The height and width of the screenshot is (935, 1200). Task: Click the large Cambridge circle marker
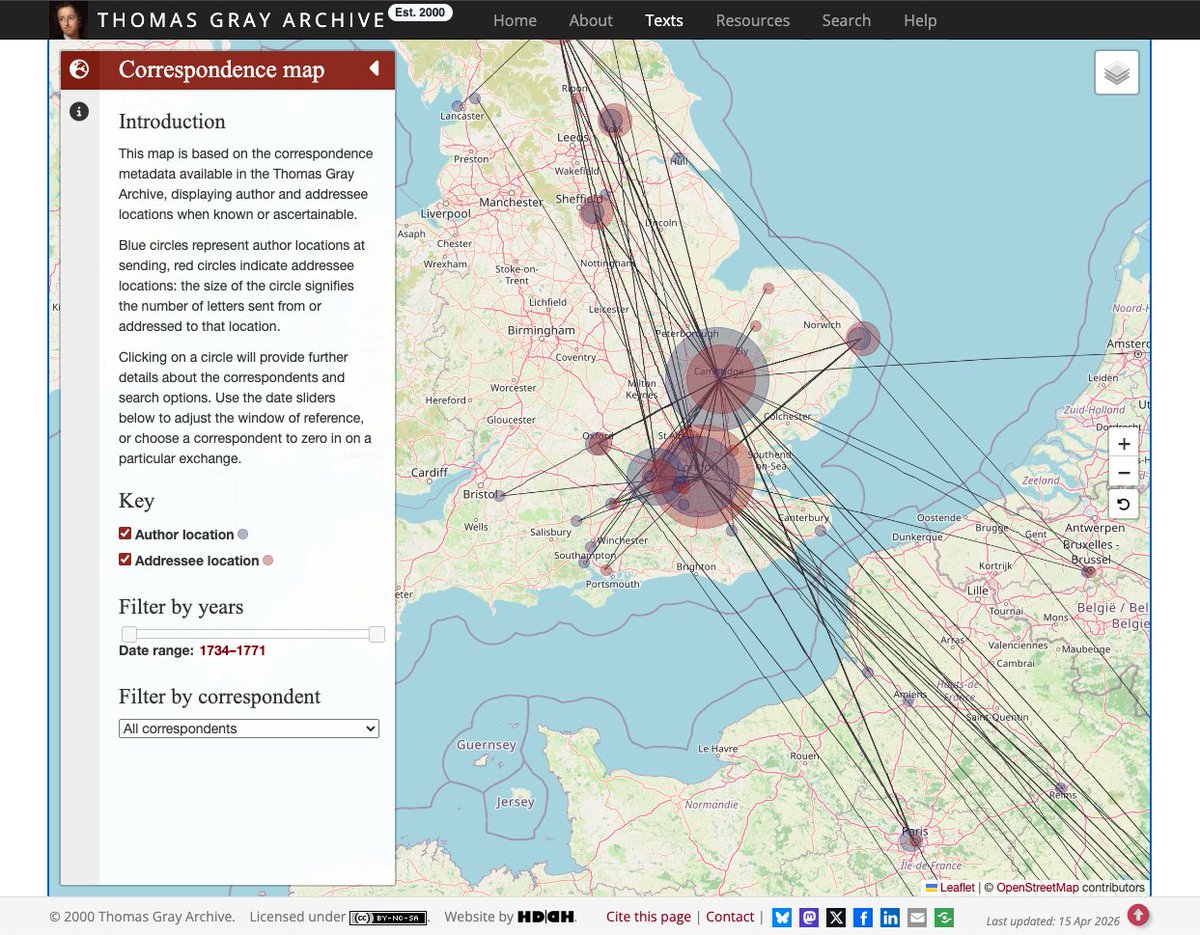coord(719,377)
